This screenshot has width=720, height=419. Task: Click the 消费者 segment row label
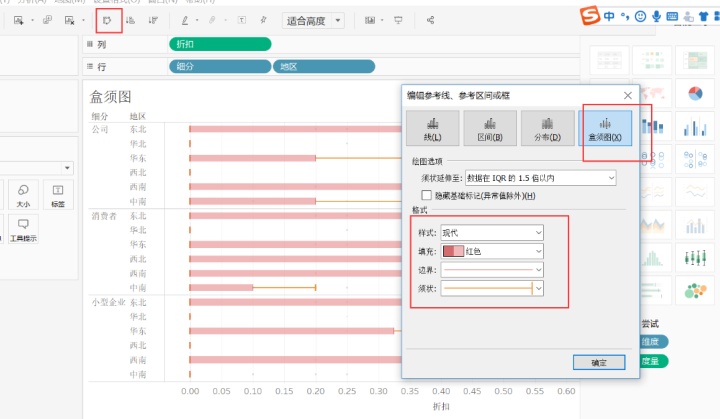pos(104,216)
